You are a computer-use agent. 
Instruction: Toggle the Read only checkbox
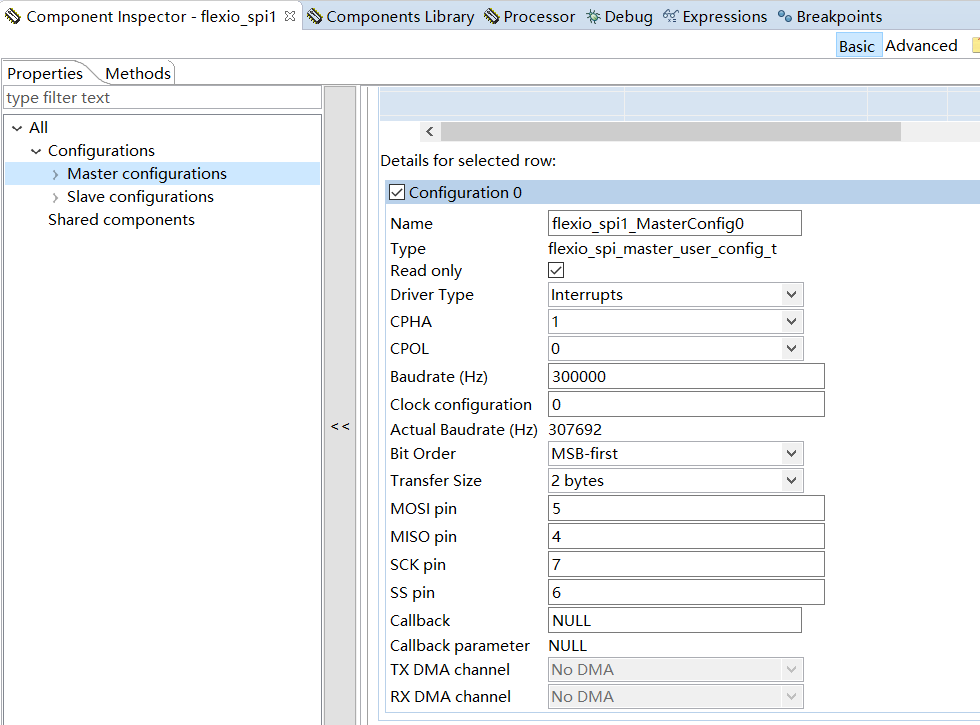[x=557, y=271]
